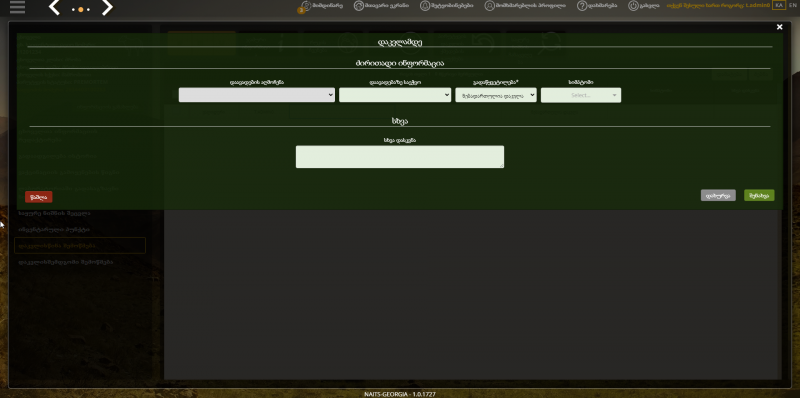Switch language to KA
Screen dimensions: 800x398
779,5
